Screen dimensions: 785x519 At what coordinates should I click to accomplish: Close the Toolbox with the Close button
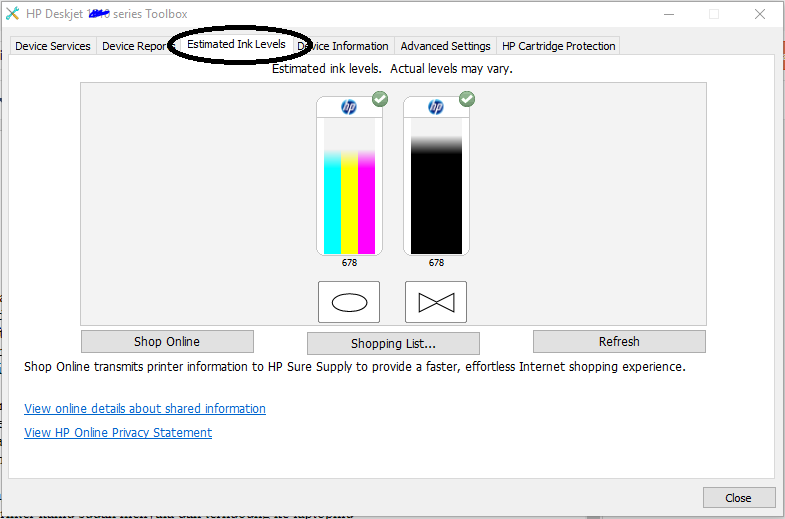click(738, 497)
